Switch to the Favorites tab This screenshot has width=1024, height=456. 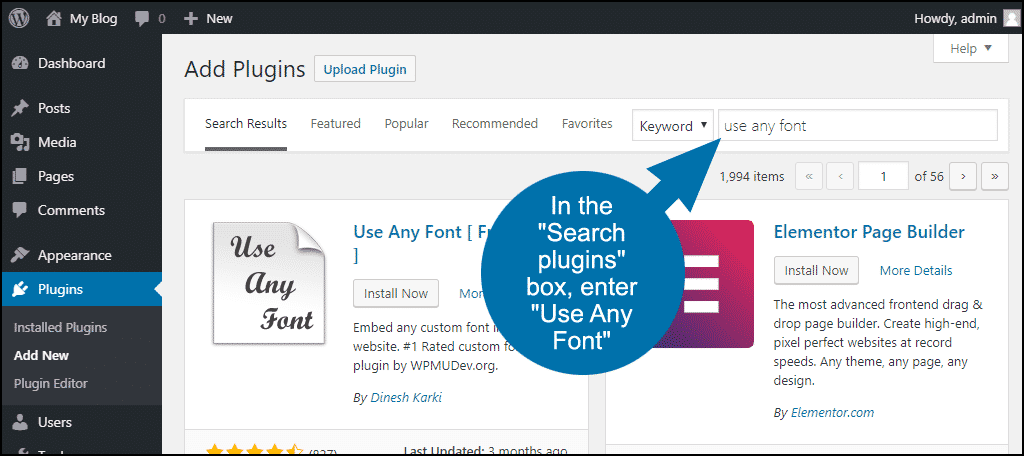587,123
